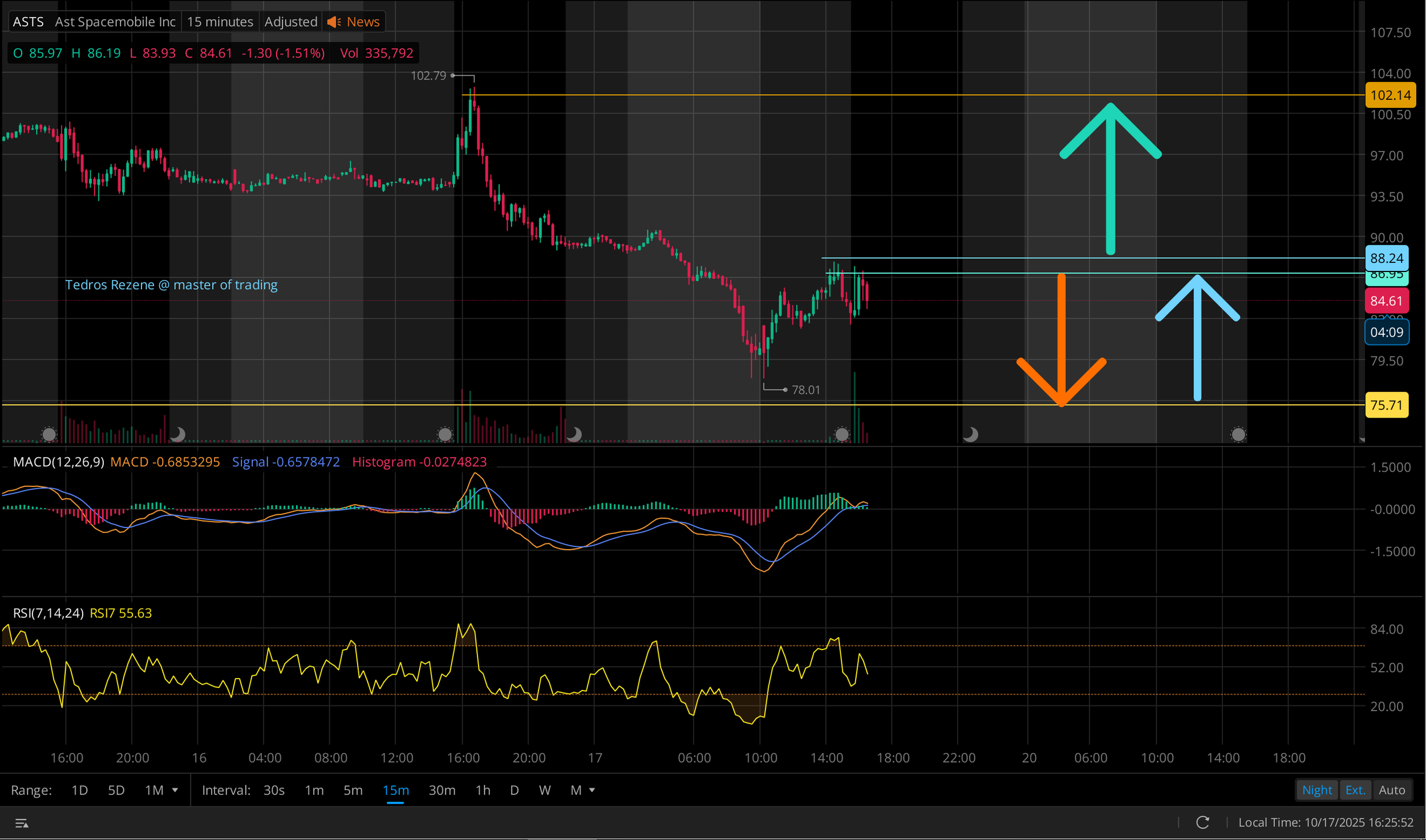Click the refresh icon in status bar
1426x840 pixels.
click(x=1202, y=822)
